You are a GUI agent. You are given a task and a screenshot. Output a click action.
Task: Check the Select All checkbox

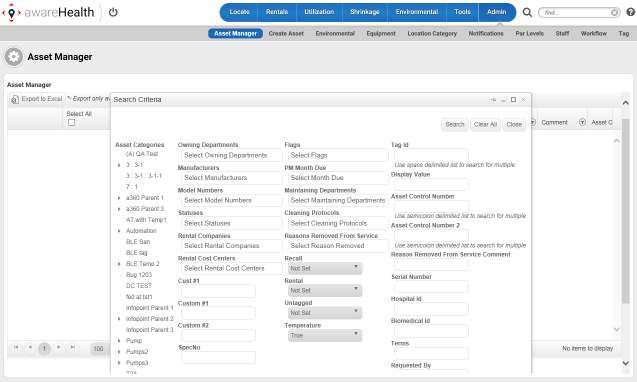pyautogui.click(x=72, y=122)
